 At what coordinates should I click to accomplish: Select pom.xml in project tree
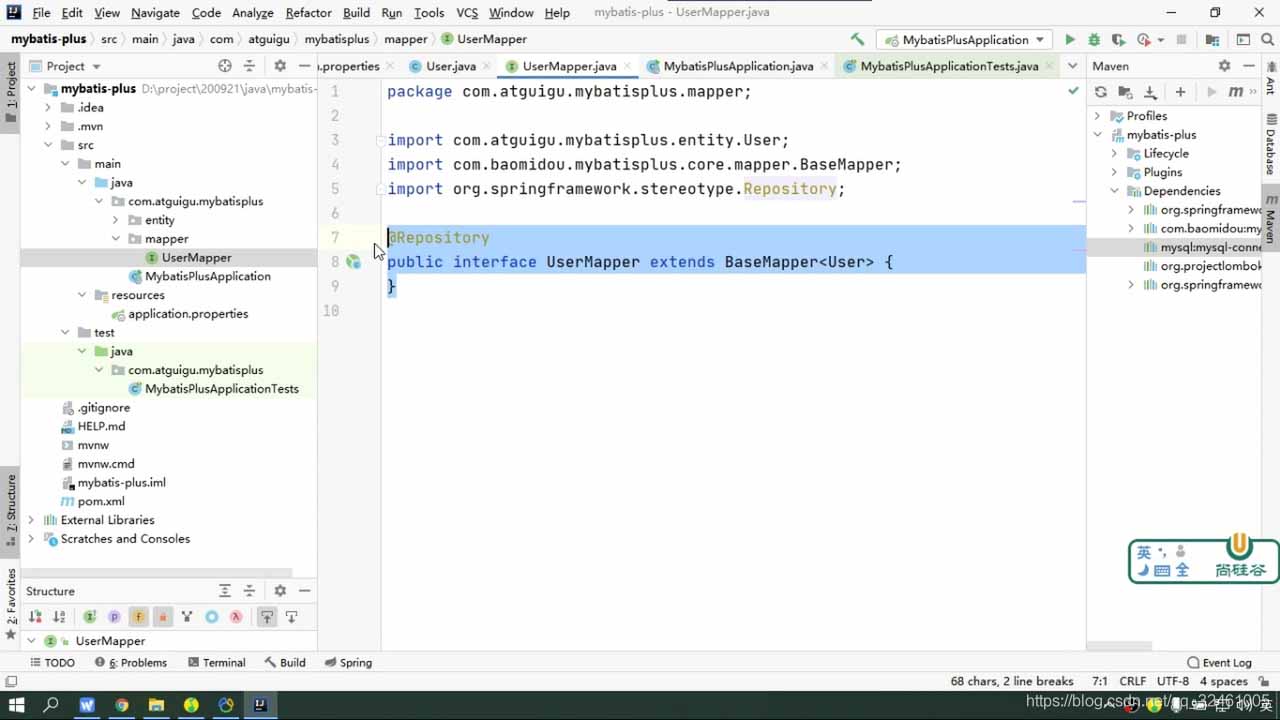pos(101,501)
